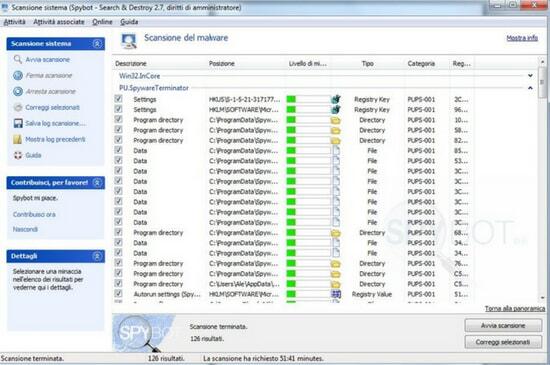
Task: Click the Ferma scansione sidebar icon
Action: coord(18,75)
